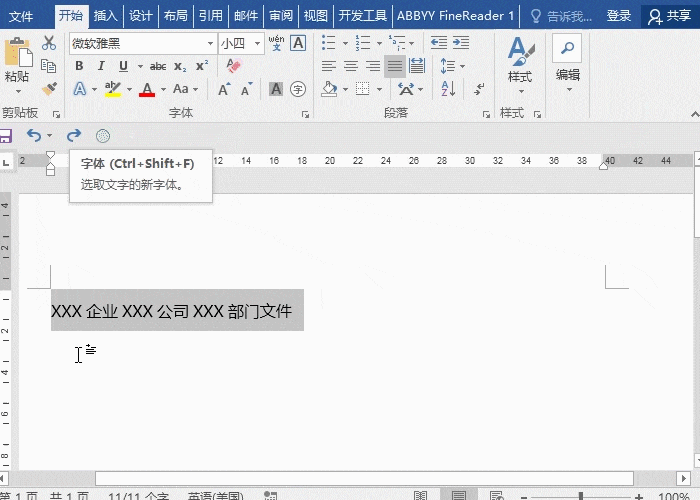
Task: Toggle Italic formatting
Action: [x=101, y=66]
